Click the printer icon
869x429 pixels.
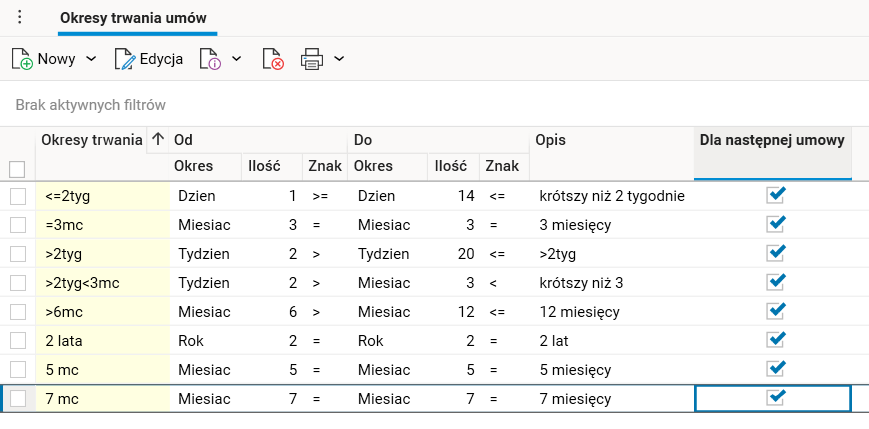[x=312, y=59]
